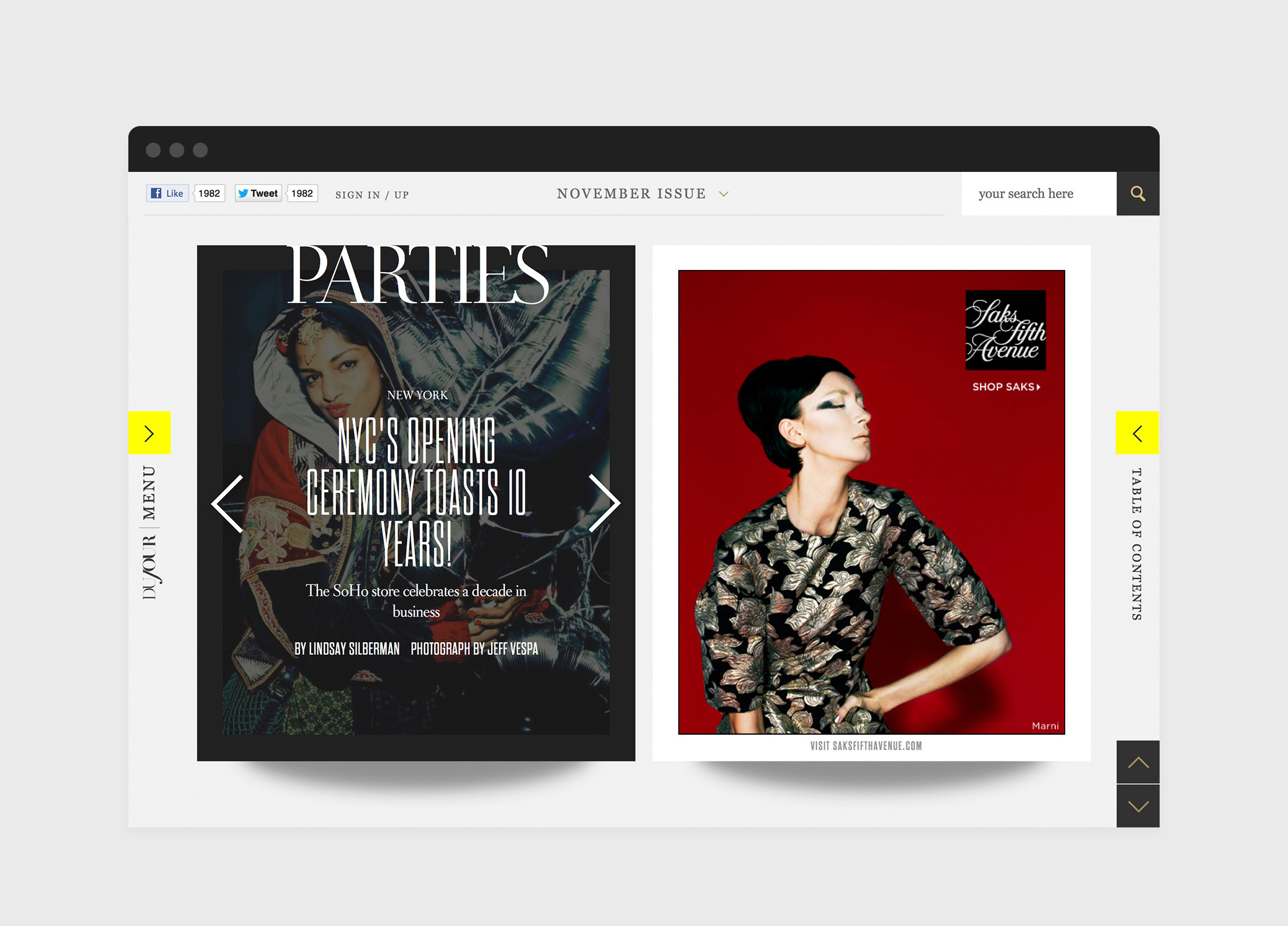Advance to next slide in Parties carousel

[x=604, y=503]
